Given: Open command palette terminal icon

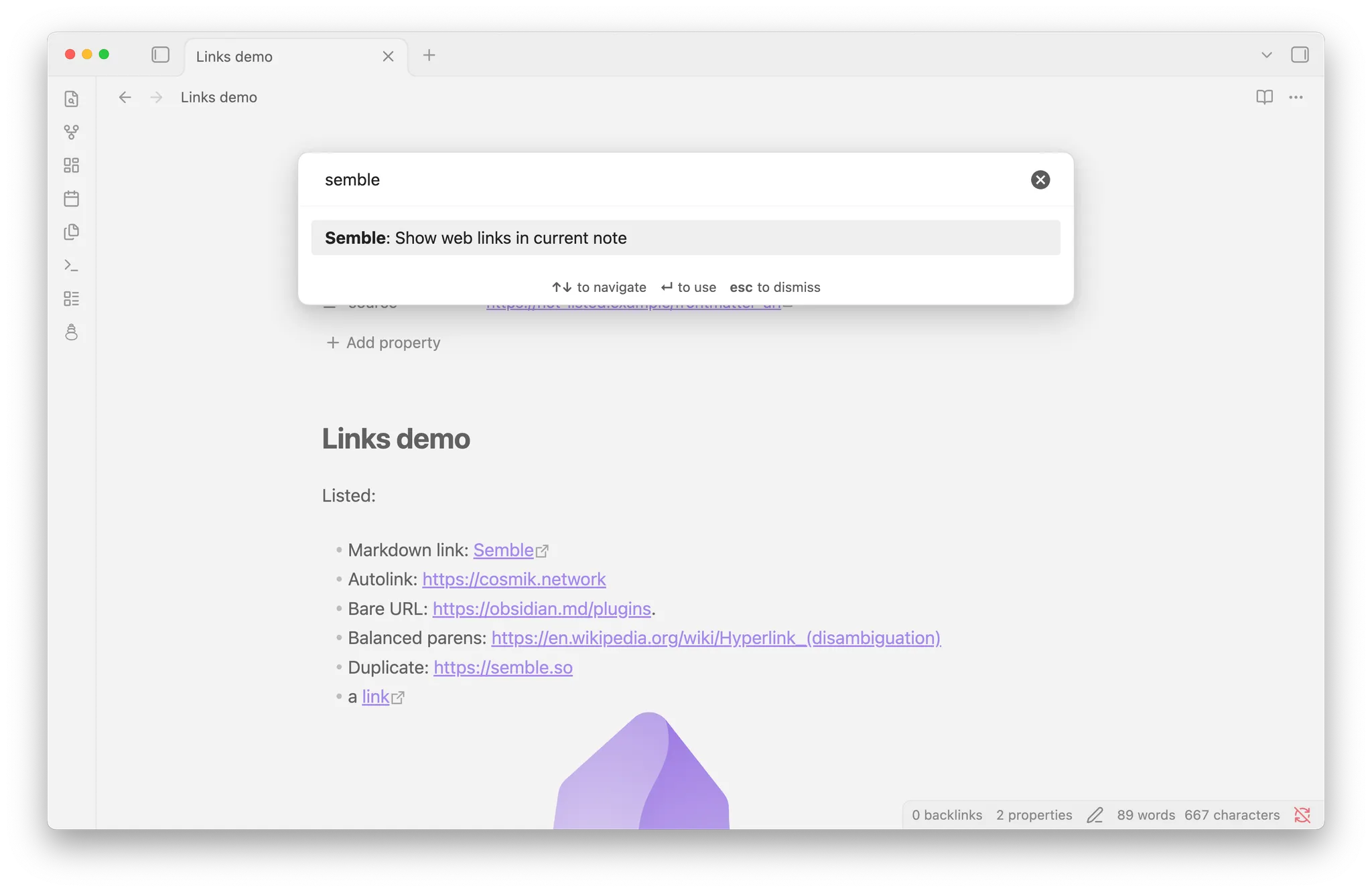Looking at the screenshot, I should tap(72, 266).
